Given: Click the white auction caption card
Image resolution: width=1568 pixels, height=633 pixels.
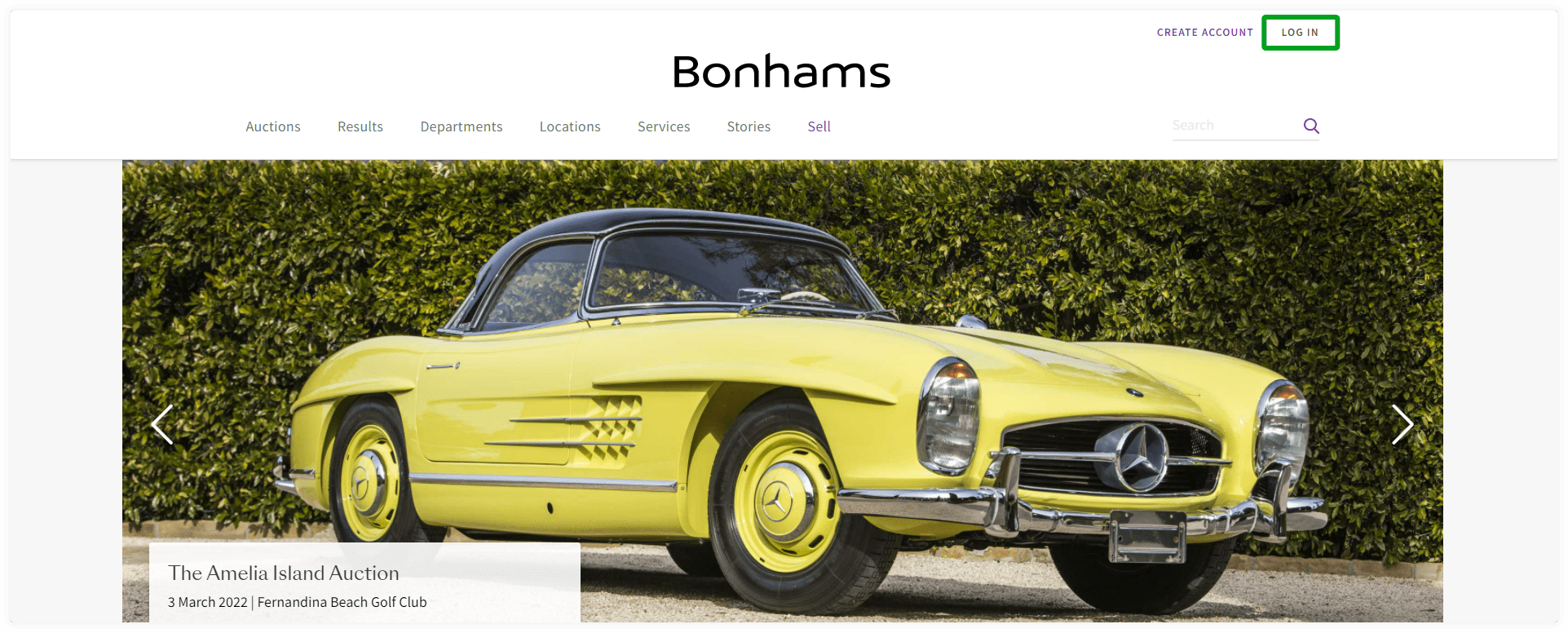Looking at the screenshot, I should pos(364,583).
